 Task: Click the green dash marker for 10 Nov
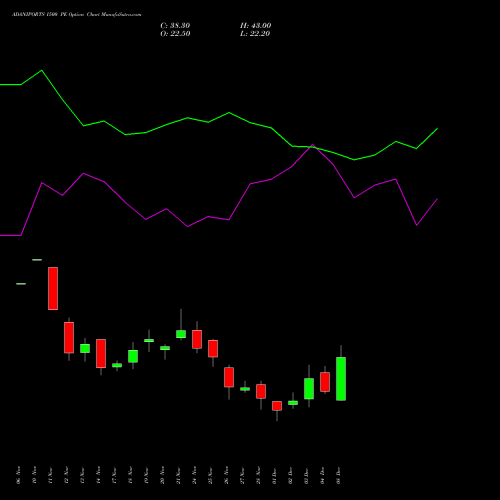click(x=37, y=260)
